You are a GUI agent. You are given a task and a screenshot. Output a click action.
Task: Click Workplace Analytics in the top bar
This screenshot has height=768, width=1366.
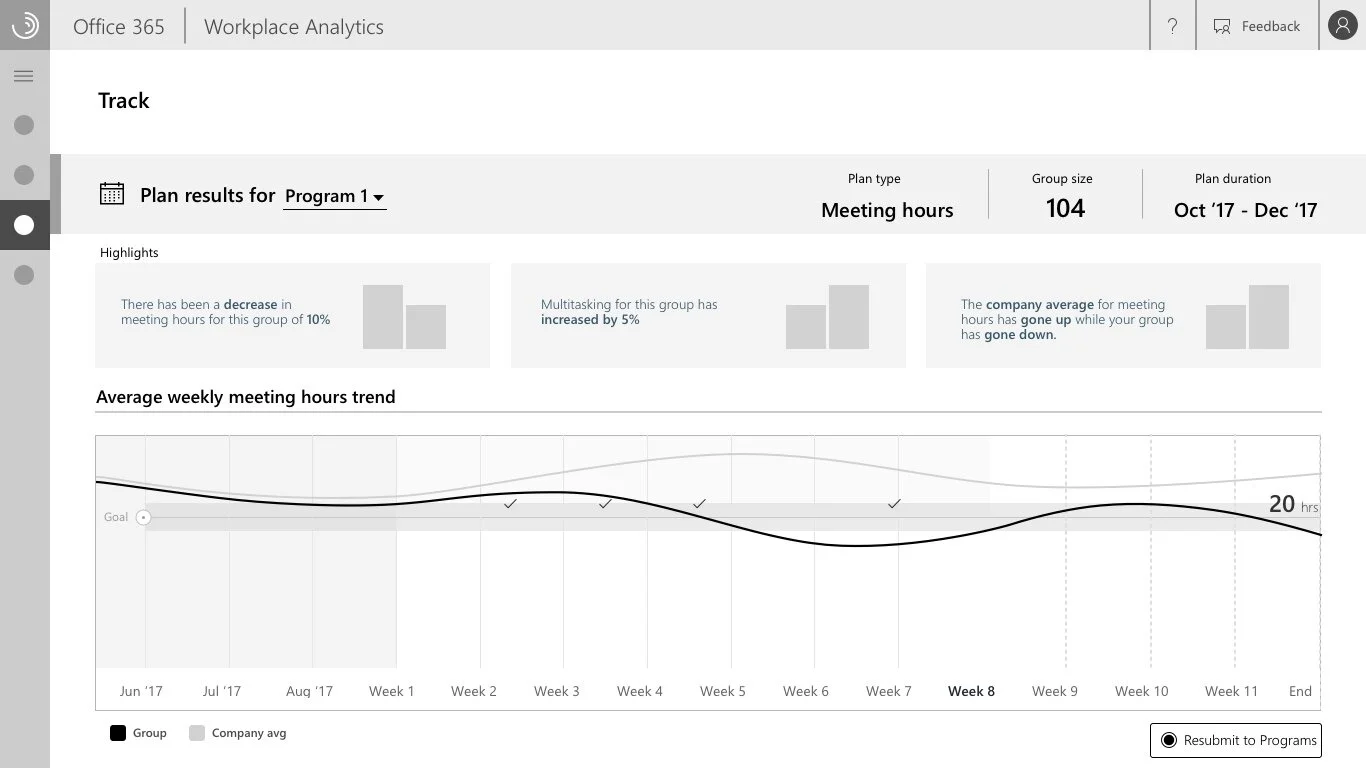293,26
